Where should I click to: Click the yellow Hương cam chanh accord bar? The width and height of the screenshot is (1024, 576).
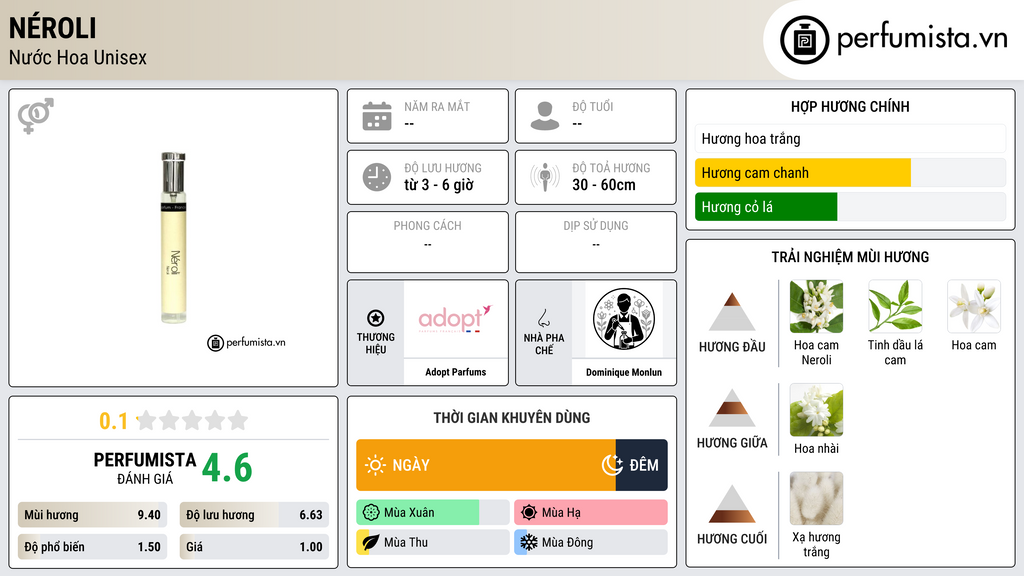[x=803, y=173]
